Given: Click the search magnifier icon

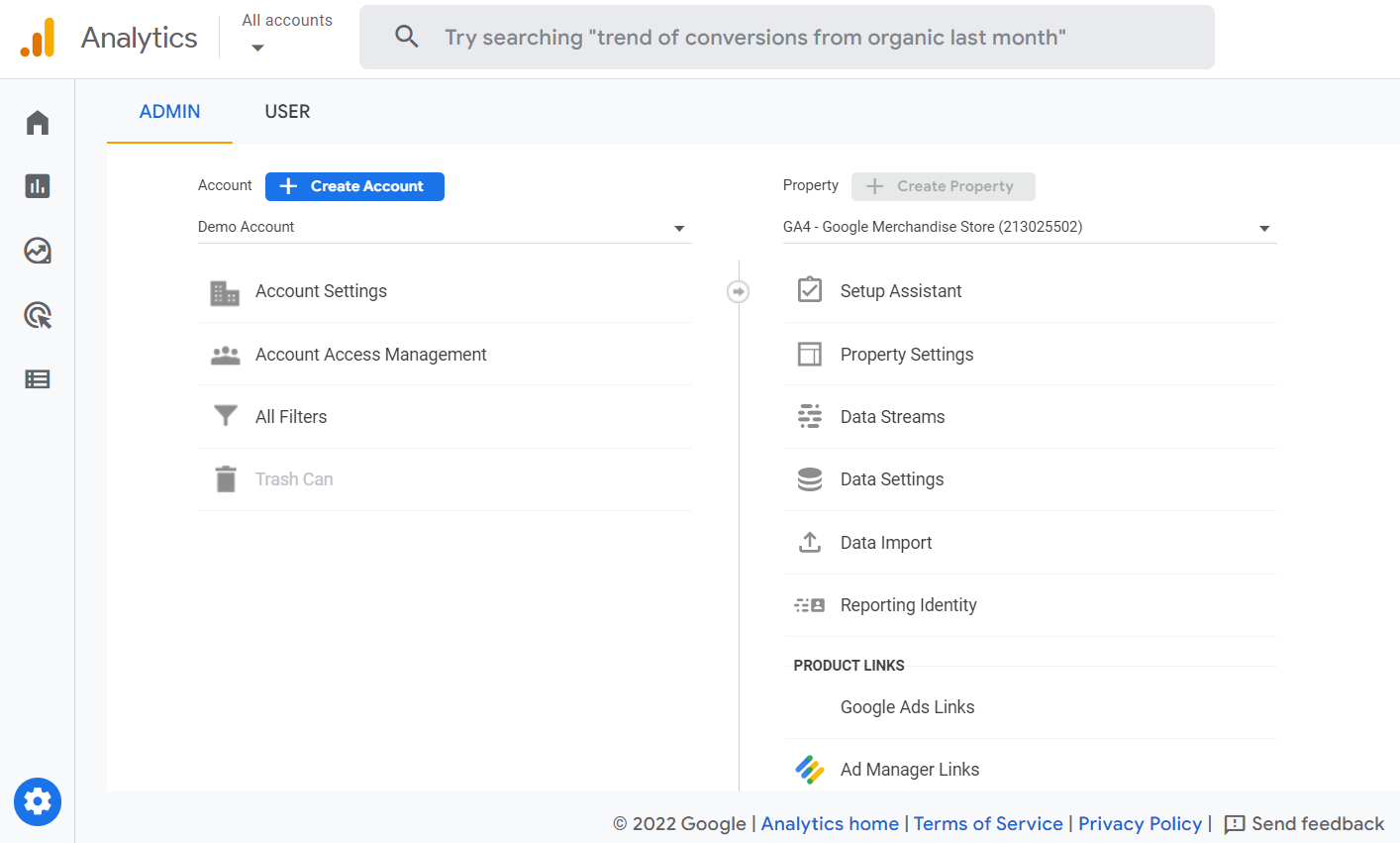Looking at the screenshot, I should point(406,37).
